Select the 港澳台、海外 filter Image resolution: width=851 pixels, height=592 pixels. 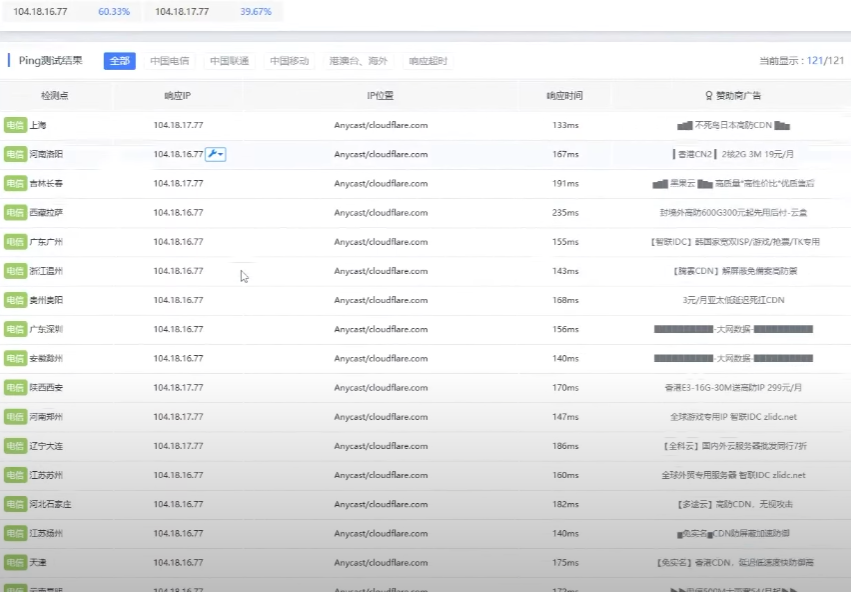pos(357,61)
